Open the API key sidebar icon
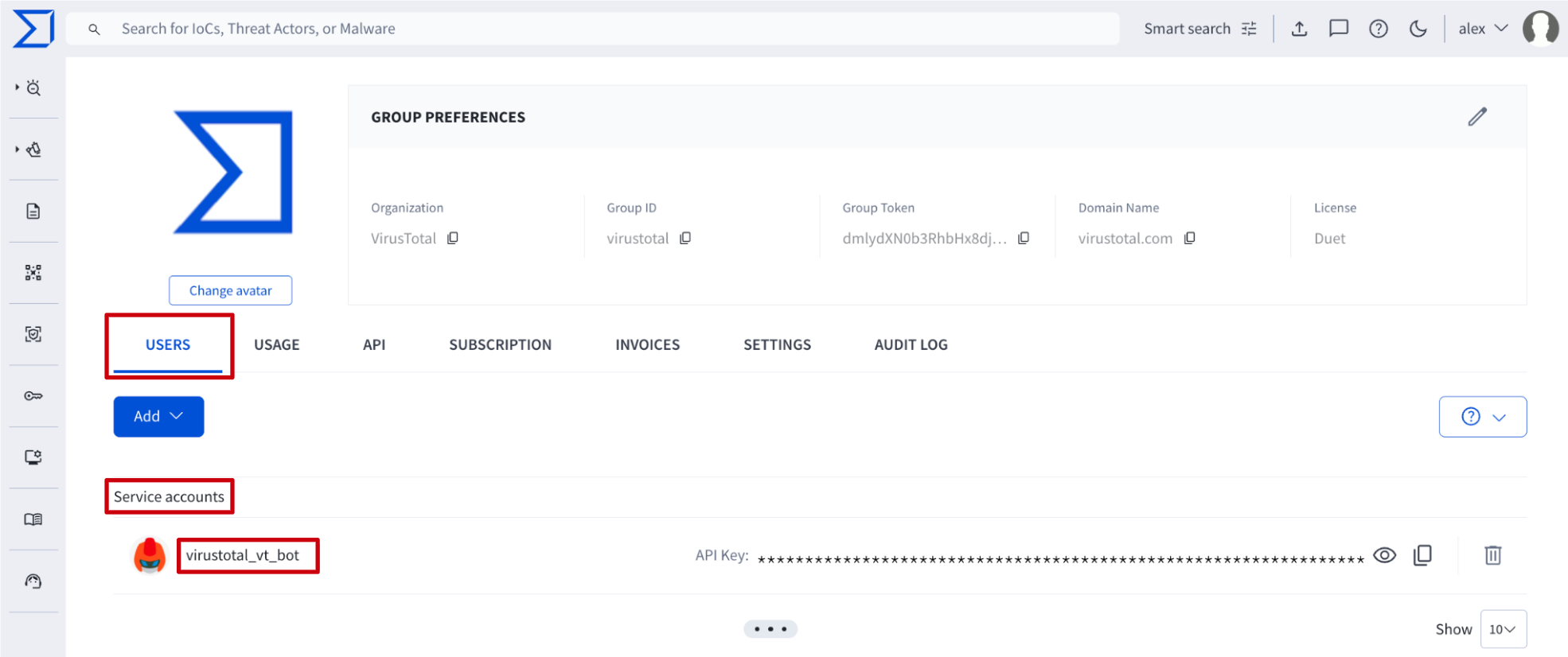Viewport: 1568px width, 657px height. point(33,396)
